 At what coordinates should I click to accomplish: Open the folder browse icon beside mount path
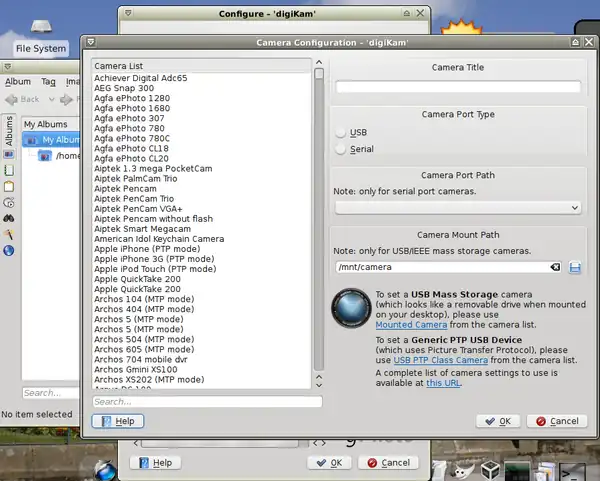click(575, 267)
